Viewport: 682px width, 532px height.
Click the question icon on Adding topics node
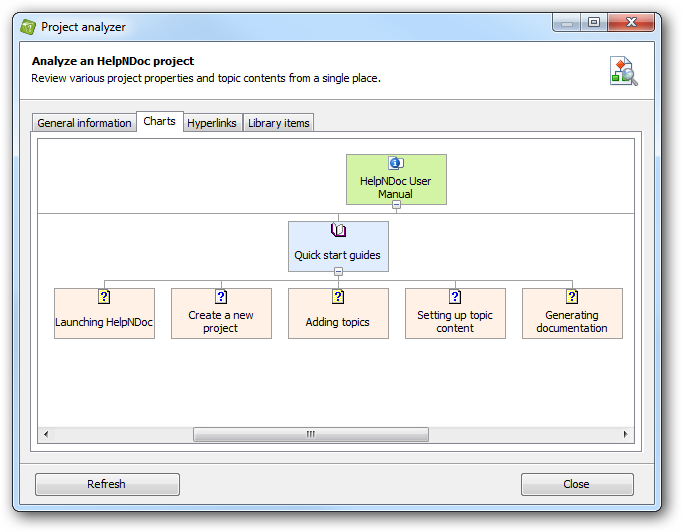pos(338,297)
